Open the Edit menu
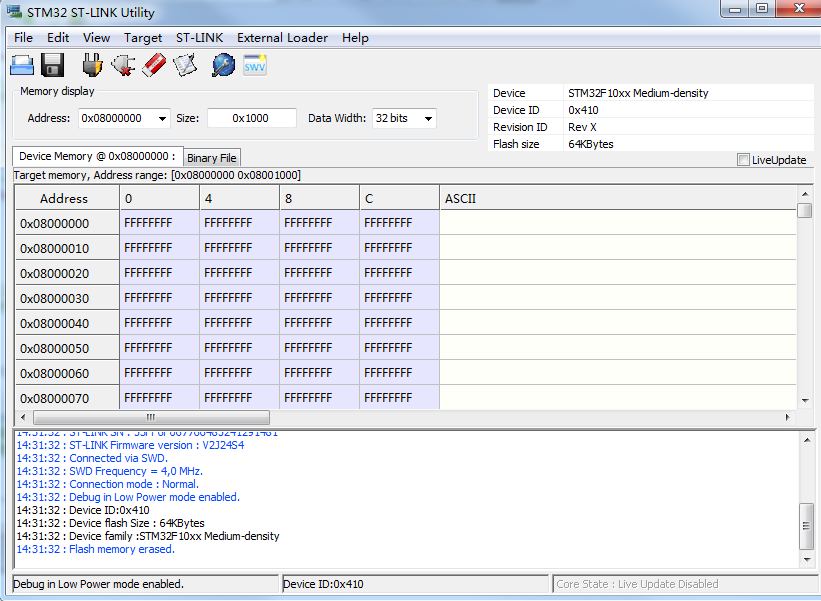 click(x=58, y=38)
